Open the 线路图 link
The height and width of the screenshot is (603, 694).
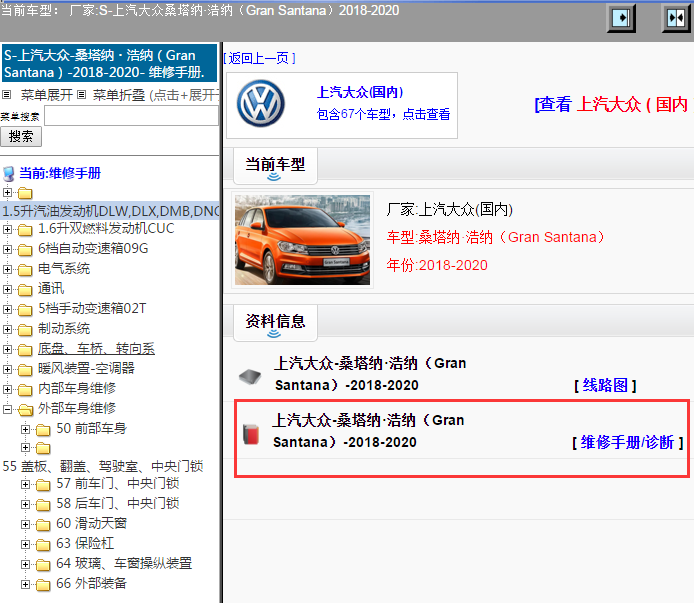pyautogui.click(x=605, y=385)
